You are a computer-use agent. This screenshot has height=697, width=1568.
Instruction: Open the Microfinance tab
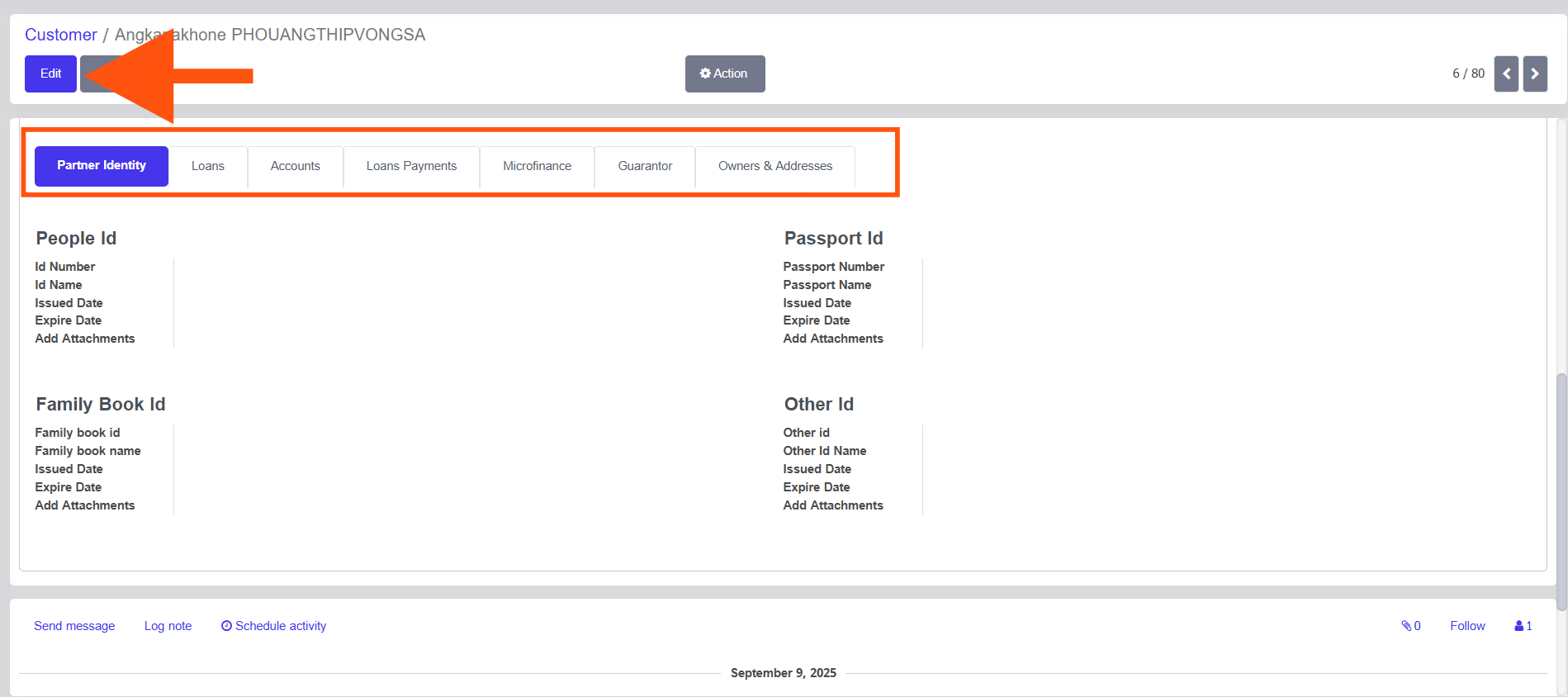point(537,166)
